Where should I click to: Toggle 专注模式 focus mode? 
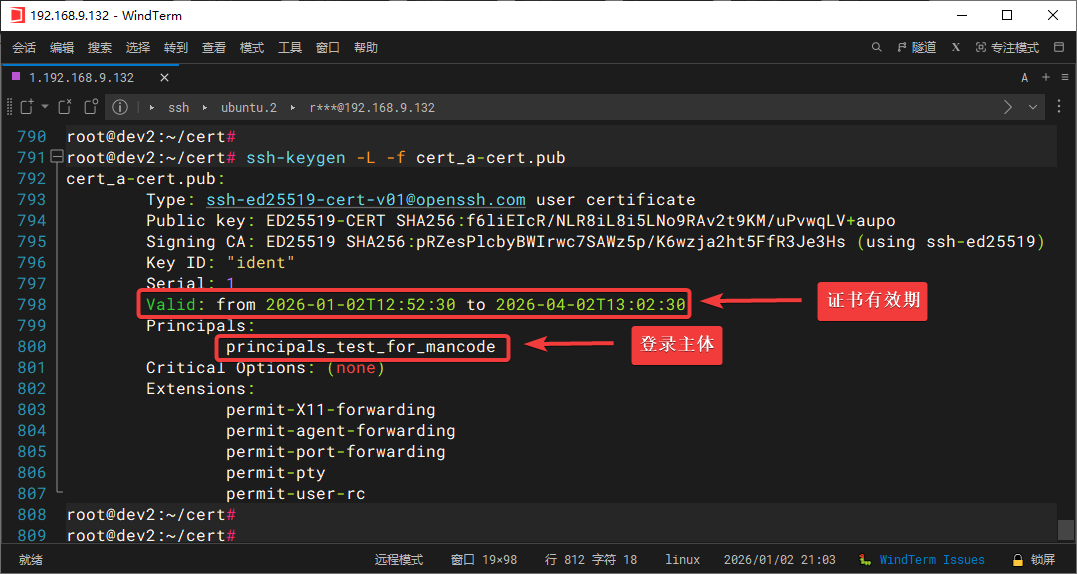(1007, 47)
